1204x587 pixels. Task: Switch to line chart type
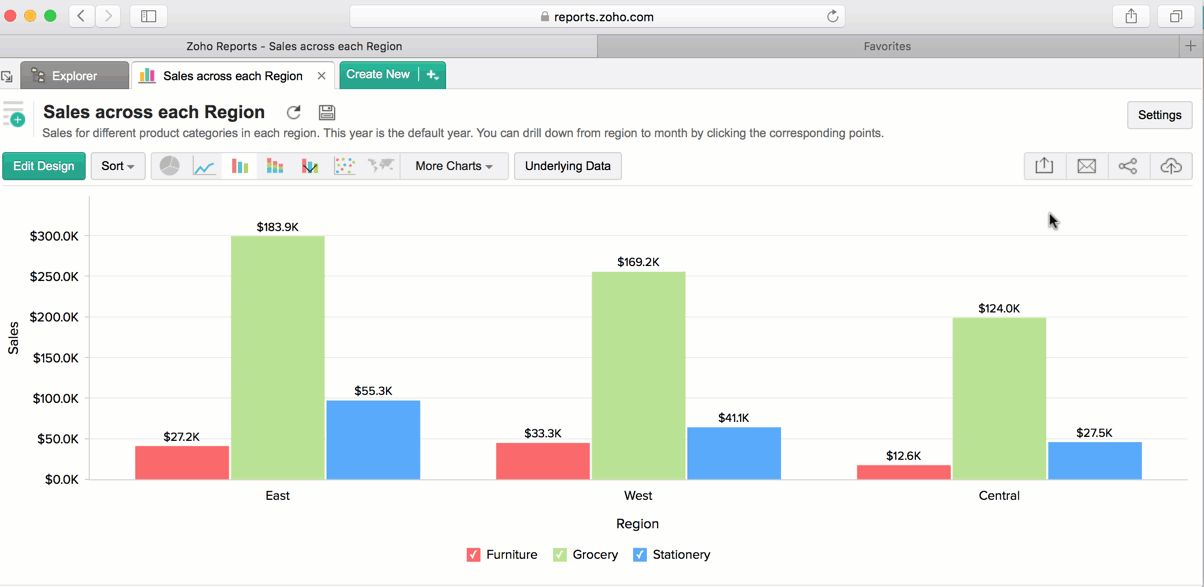pyautogui.click(x=205, y=166)
